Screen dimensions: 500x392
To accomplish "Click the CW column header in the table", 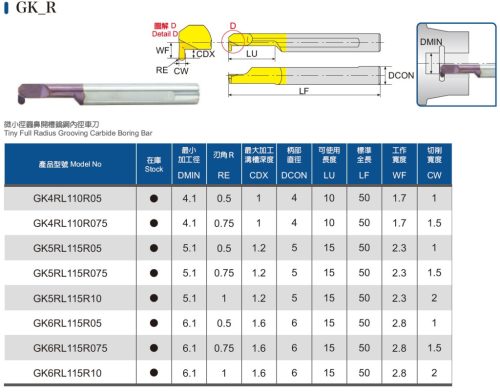I will pyautogui.click(x=434, y=164).
